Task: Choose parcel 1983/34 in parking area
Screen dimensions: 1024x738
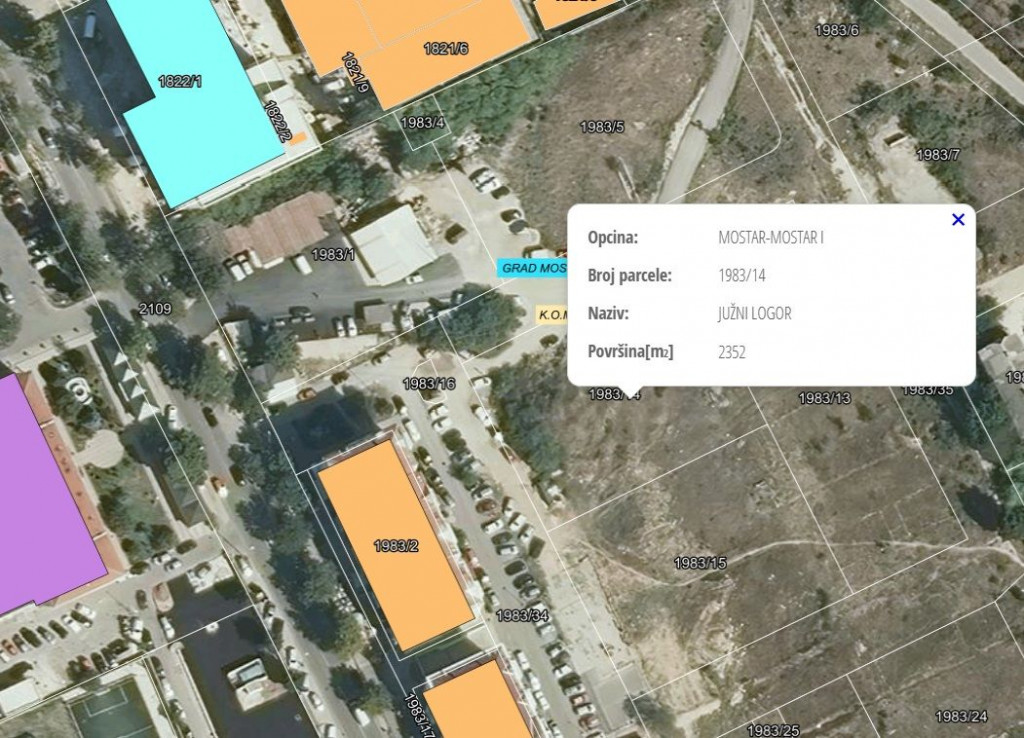Action: 522,615
